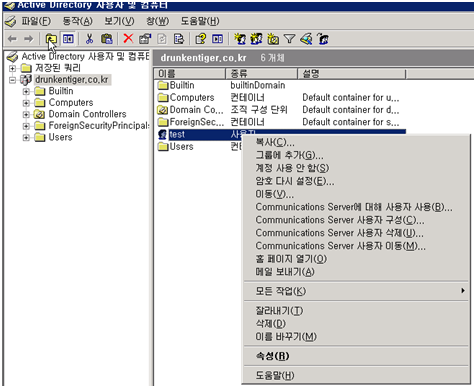Open the 모든 작업(K) submenu arrow
The height and width of the screenshot is (388, 476).
point(463,291)
